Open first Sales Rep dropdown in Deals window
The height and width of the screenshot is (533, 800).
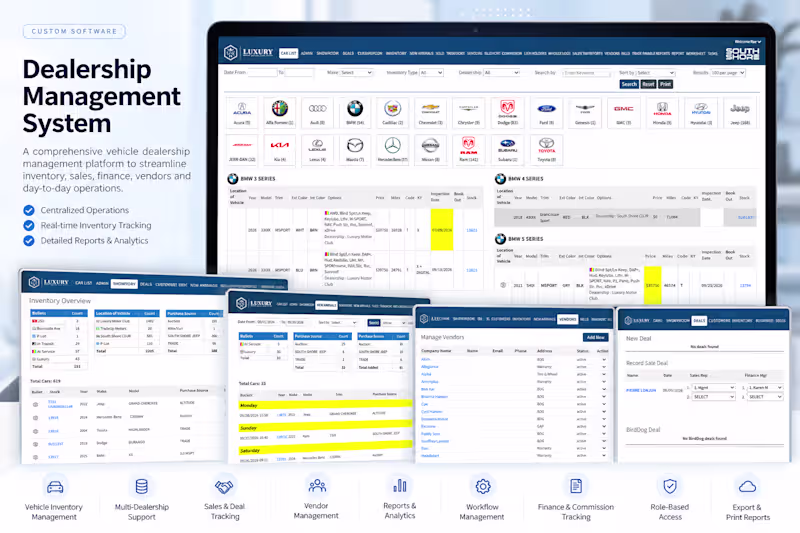(x=714, y=388)
